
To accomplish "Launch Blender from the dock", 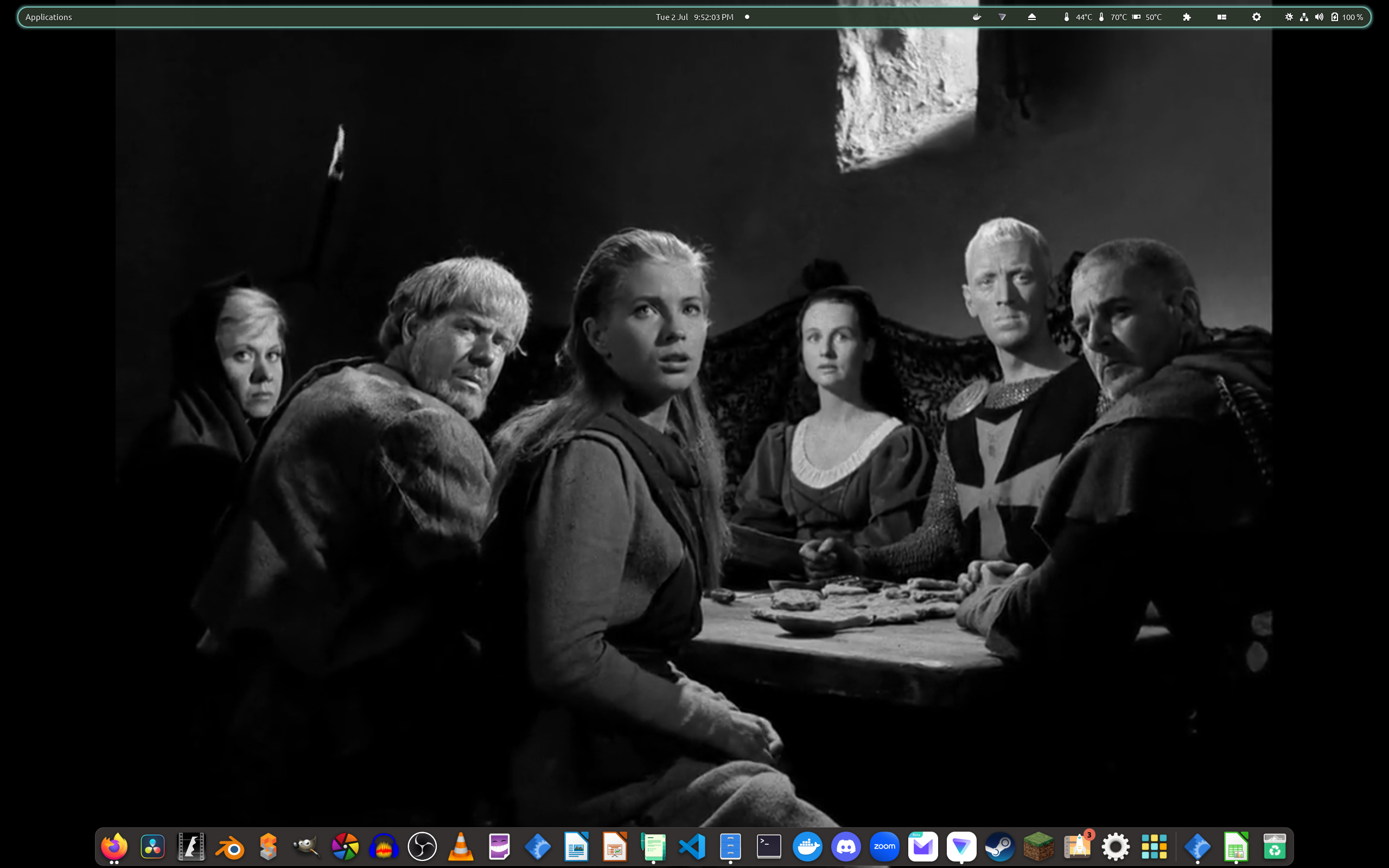I will pos(230,846).
